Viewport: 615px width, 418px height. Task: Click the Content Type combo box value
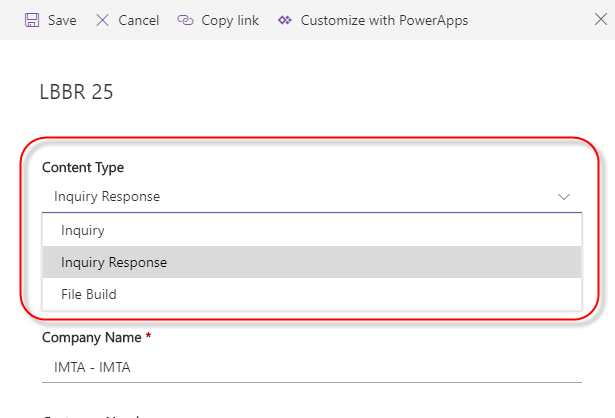[x=107, y=197]
